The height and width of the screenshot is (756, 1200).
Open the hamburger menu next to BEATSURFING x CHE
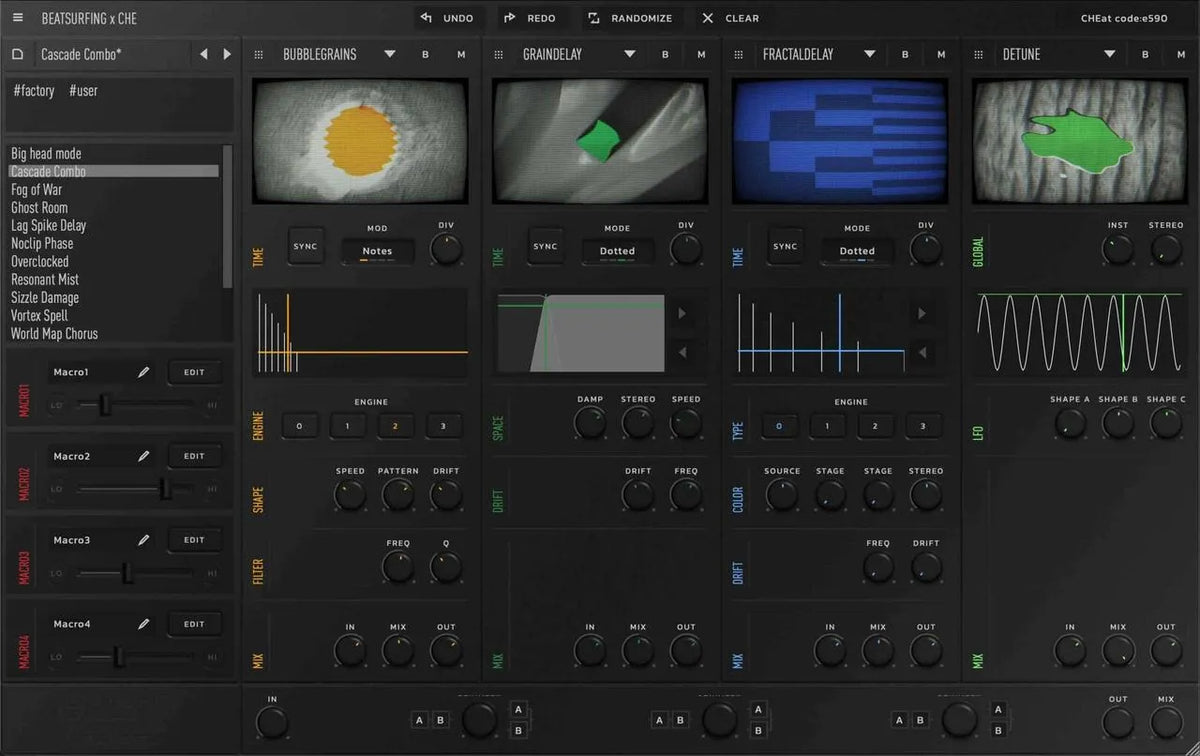[17, 17]
